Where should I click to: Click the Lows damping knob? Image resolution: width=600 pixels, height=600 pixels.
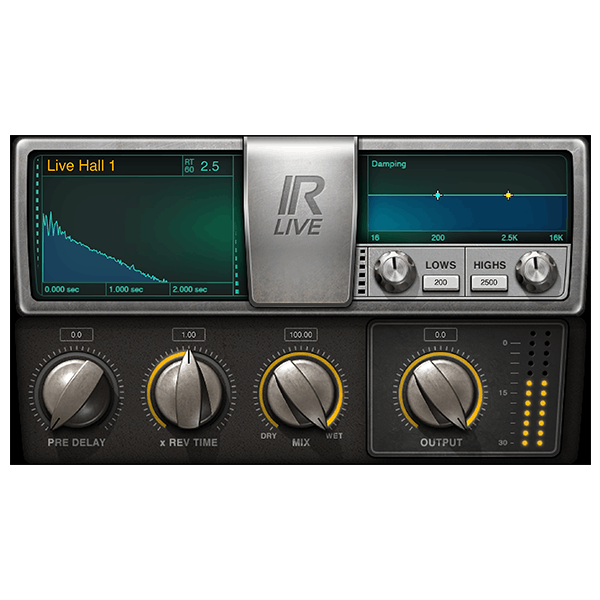tap(393, 268)
